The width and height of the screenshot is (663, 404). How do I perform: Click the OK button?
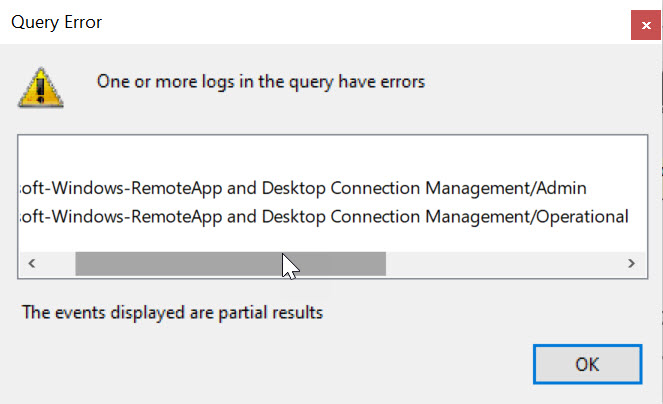586,364
